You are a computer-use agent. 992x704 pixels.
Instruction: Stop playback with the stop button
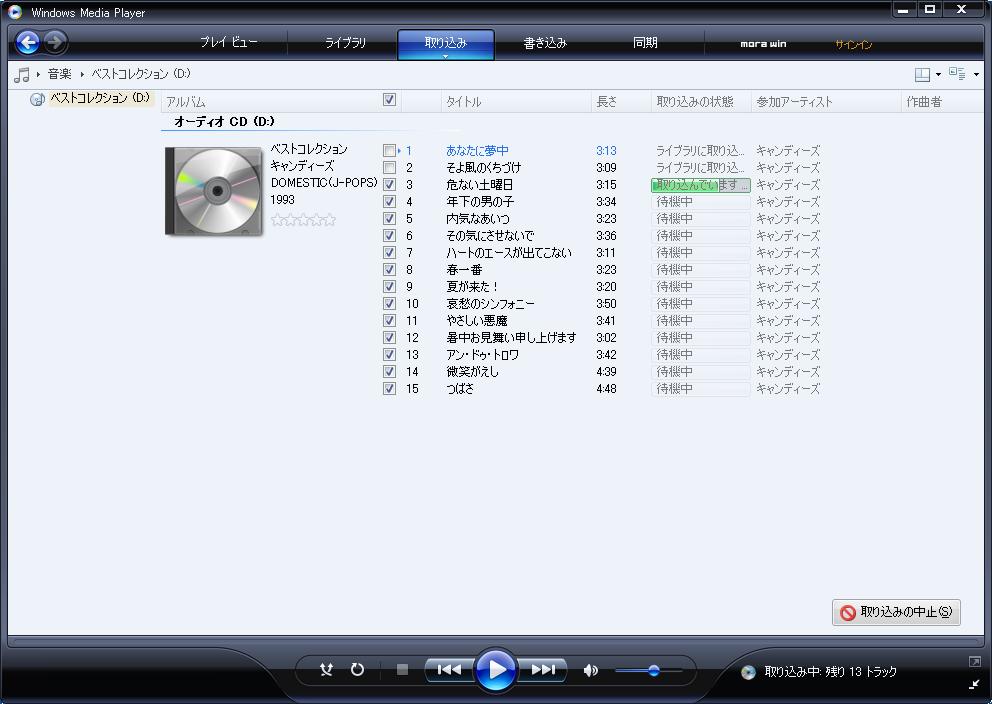[x=402, y=669]
